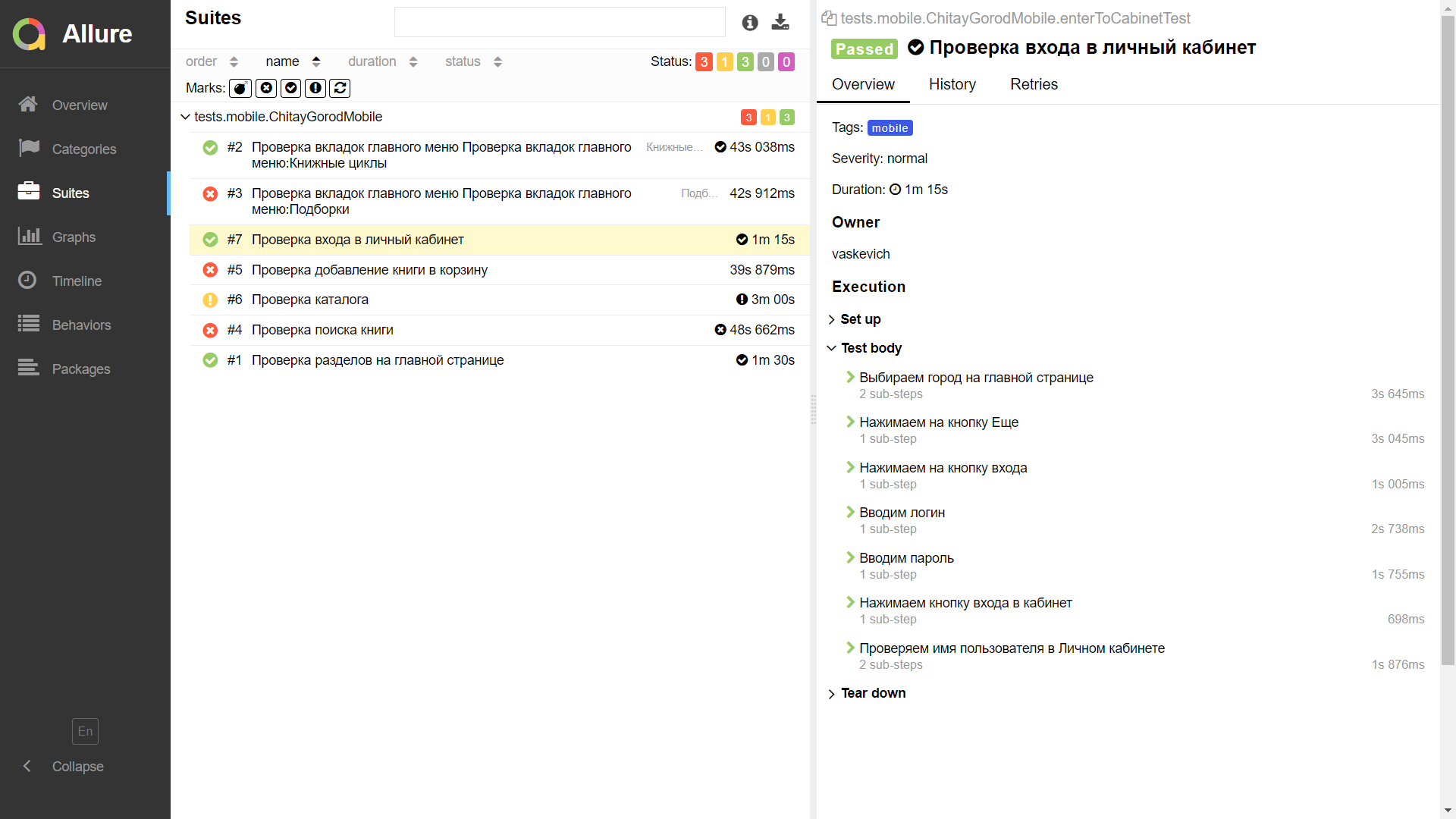Toggle red failed status filter

coord(704,61)
